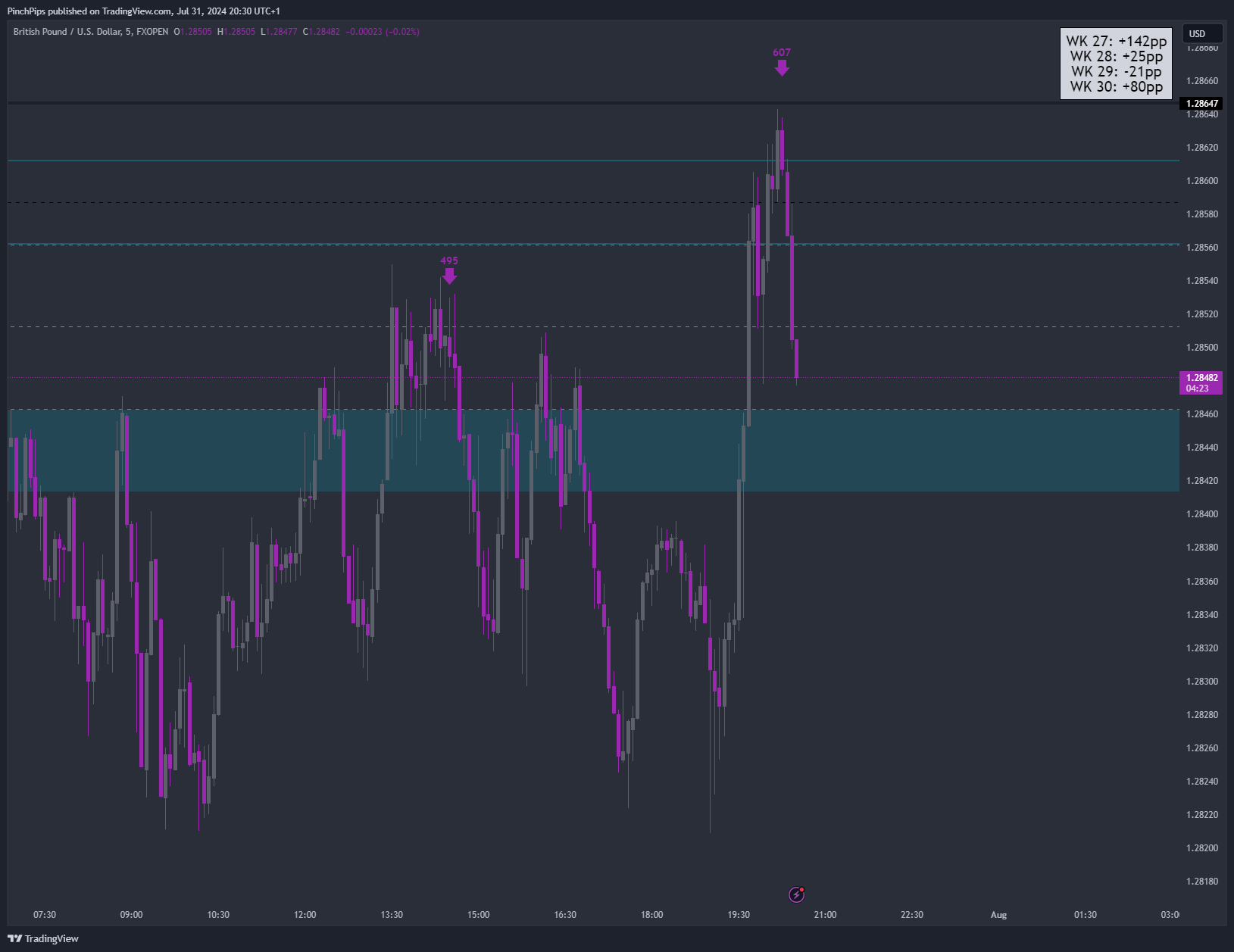Click the low value L1.28477 in header

click(x=279, y=32)
